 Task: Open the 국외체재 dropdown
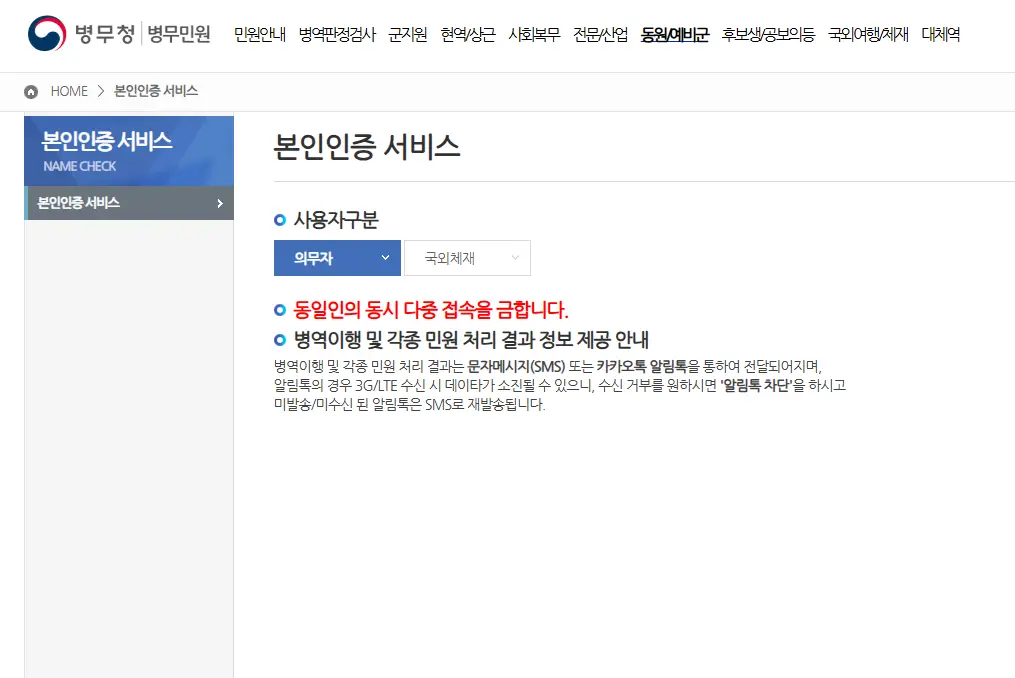[466, 257]
